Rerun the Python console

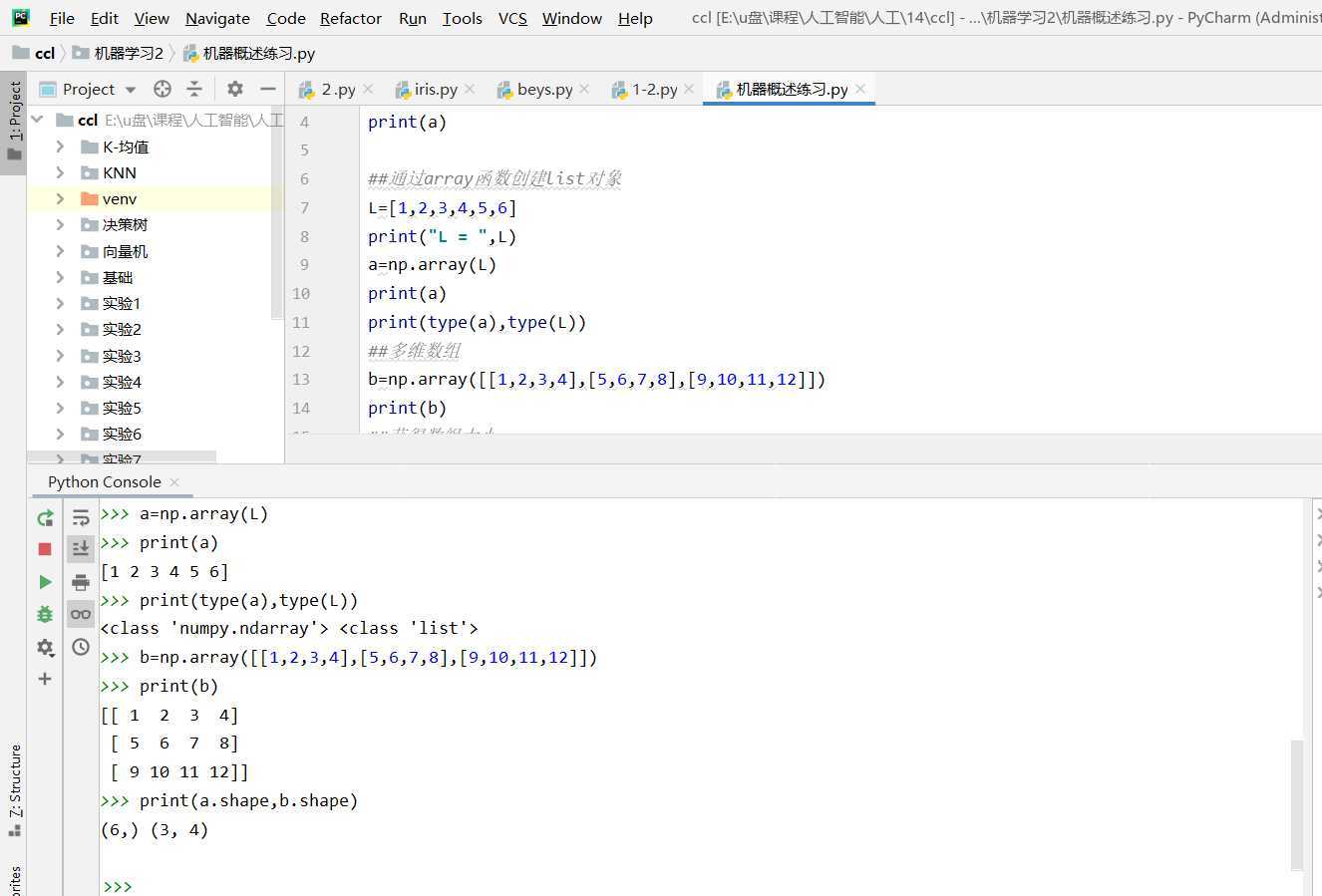click(45, 518)
